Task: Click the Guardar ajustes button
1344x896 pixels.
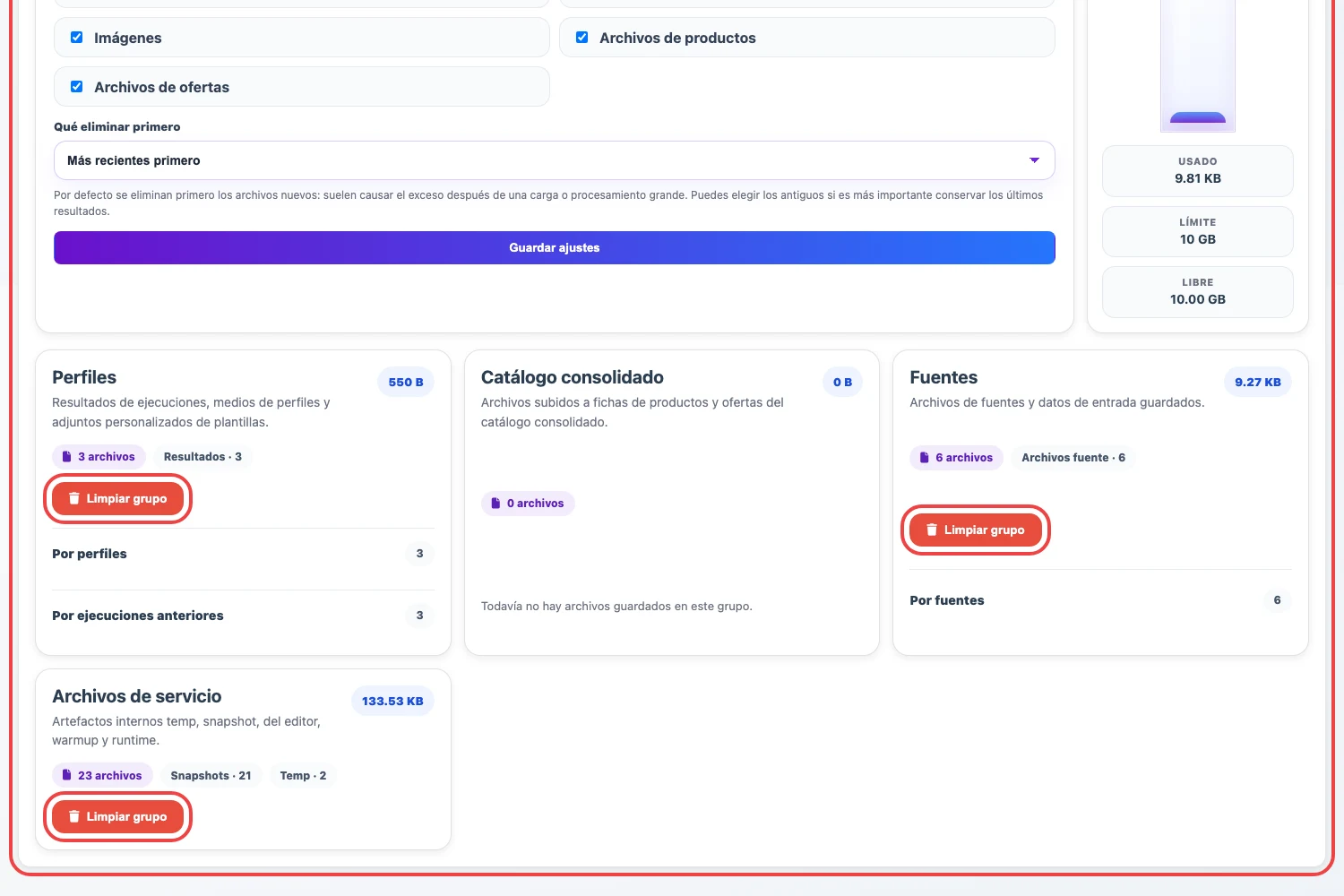Action: pyautogui.click(x=554, y=248)
